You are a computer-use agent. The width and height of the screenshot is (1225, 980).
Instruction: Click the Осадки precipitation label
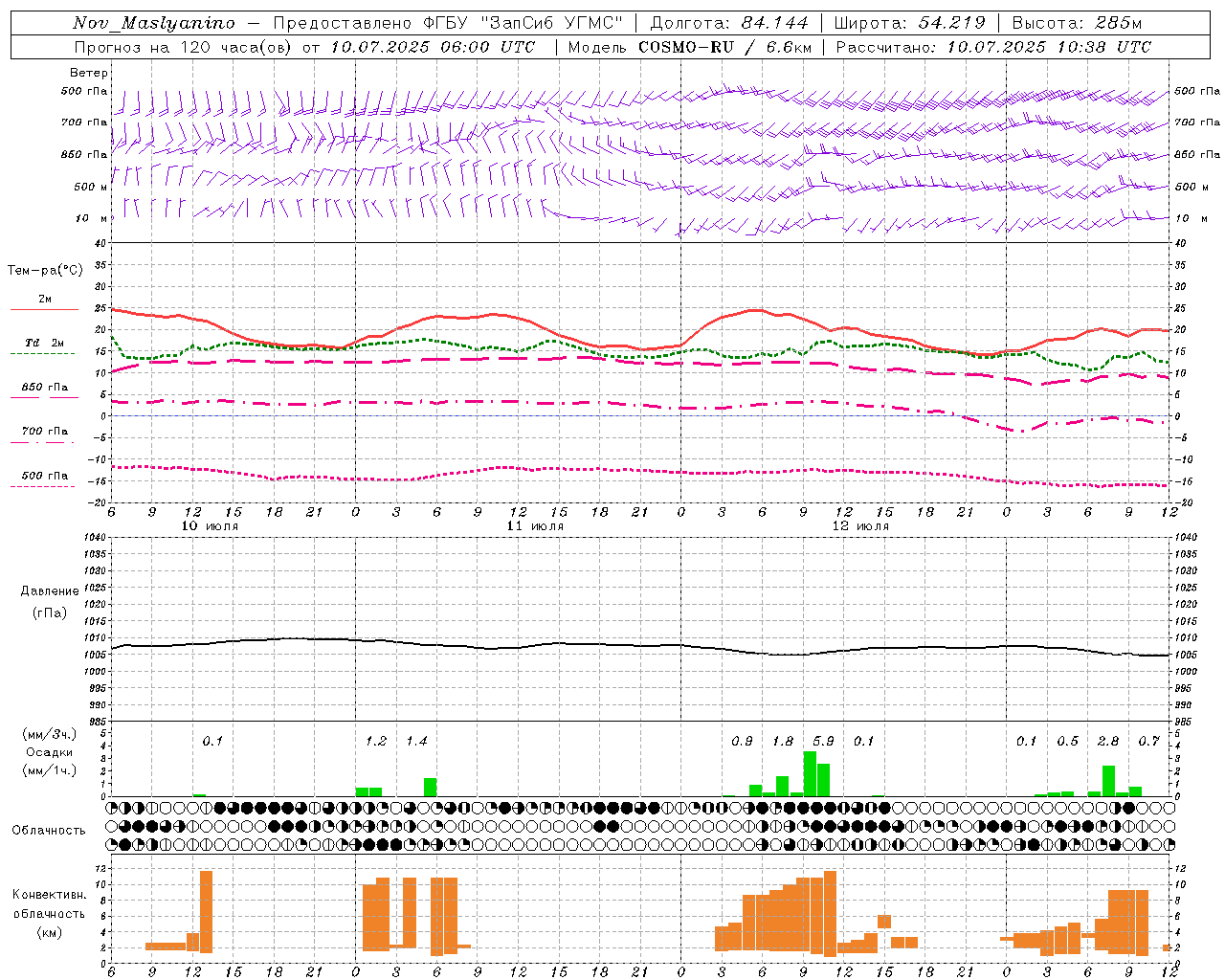tap(50, 752)
